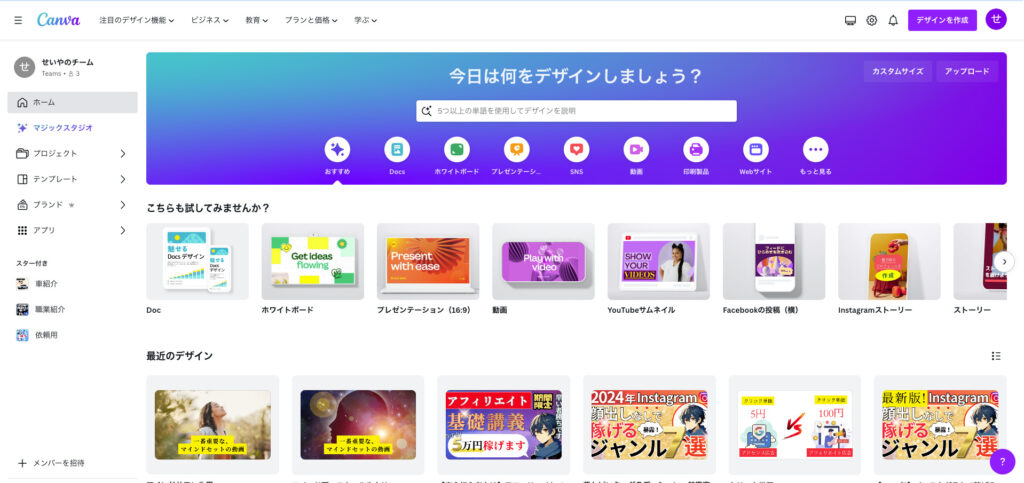Expand the テンプレート sidebar chevron
1024x483 pixels.
tap(123, 179)
